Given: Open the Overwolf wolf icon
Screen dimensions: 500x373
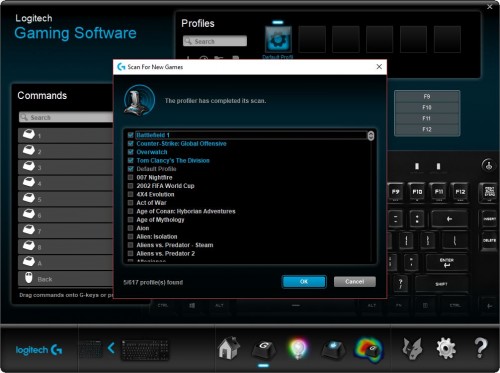Looking at the screenshot, I should [412, 349].
